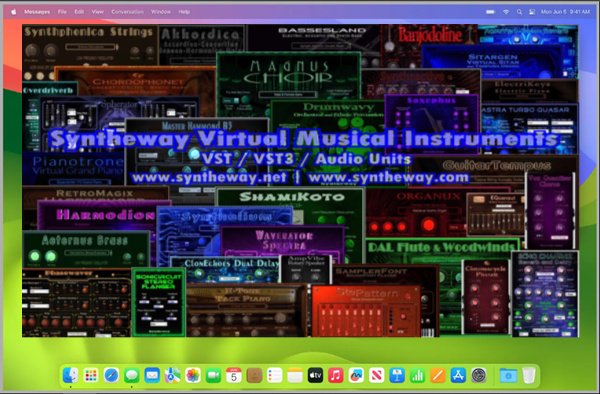Open the Music app in dock
Viewport: 600px width, 394px height.
pyautogui.click(x=336, y=375)
